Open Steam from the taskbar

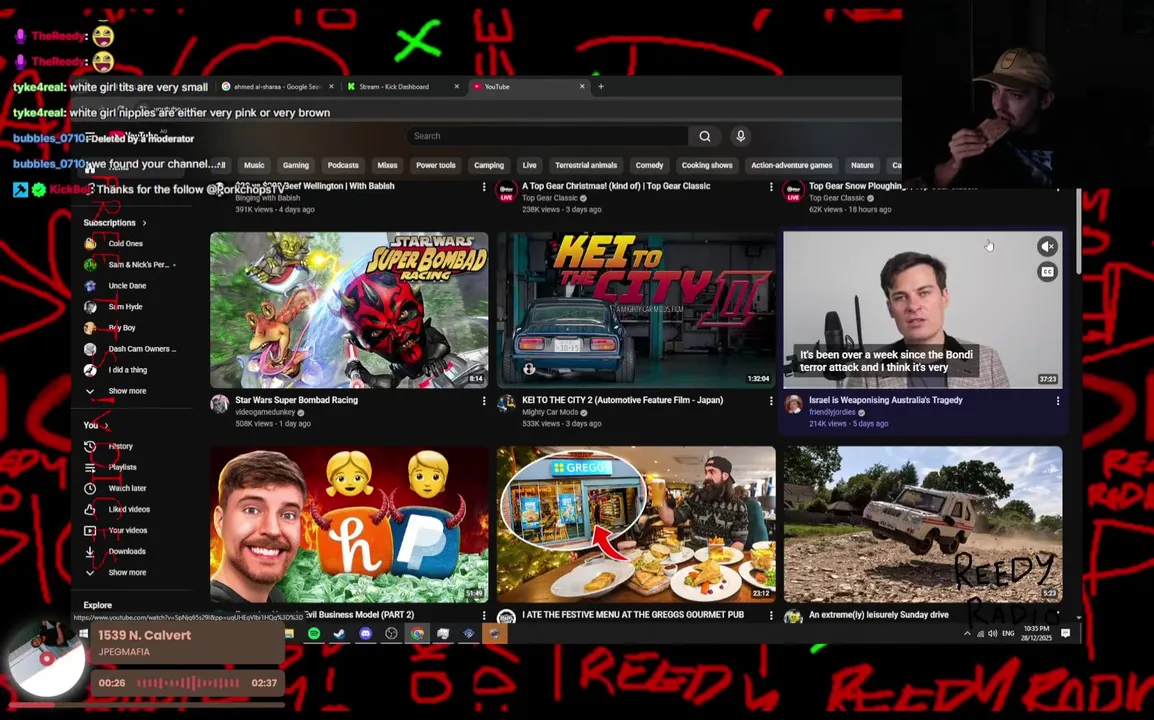tap(339, 633)
